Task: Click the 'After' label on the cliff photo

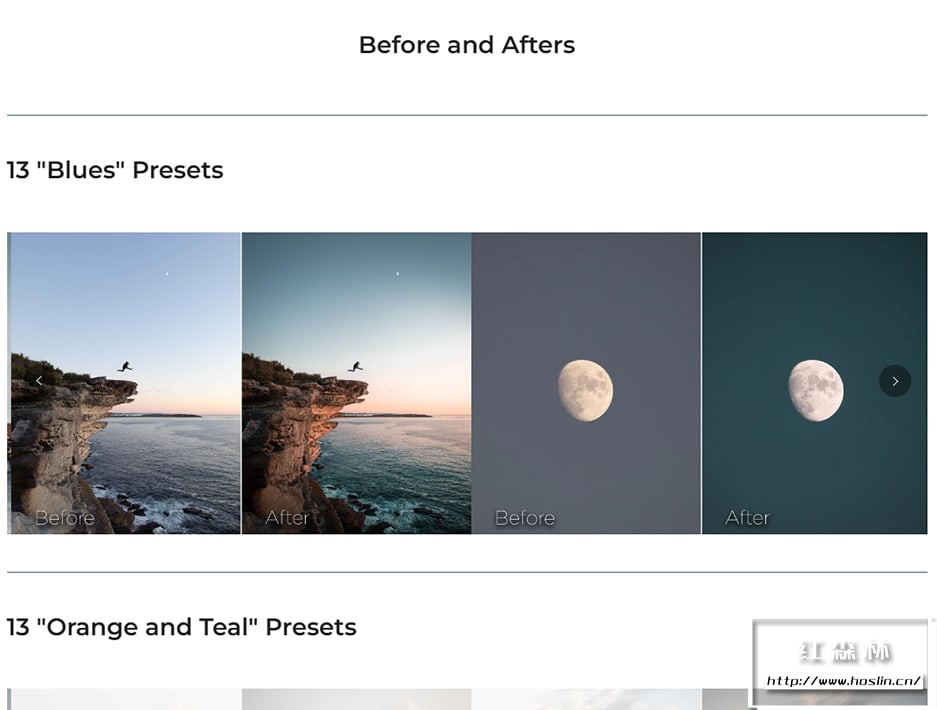Action: pos(287,518)
